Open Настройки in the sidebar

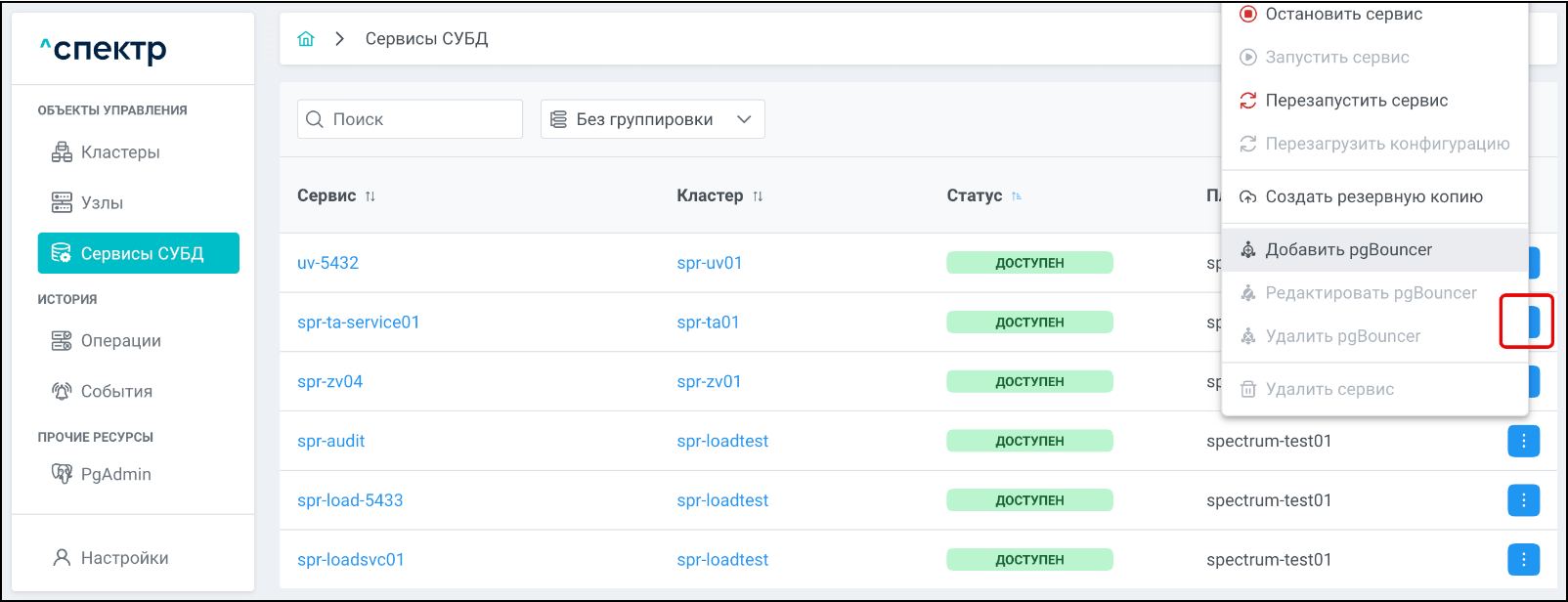click(124, 558)
